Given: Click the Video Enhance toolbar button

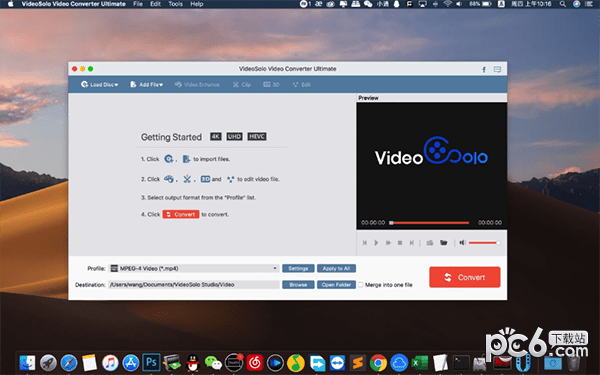Looking at the screenshot, I should [x=197, y=84].
